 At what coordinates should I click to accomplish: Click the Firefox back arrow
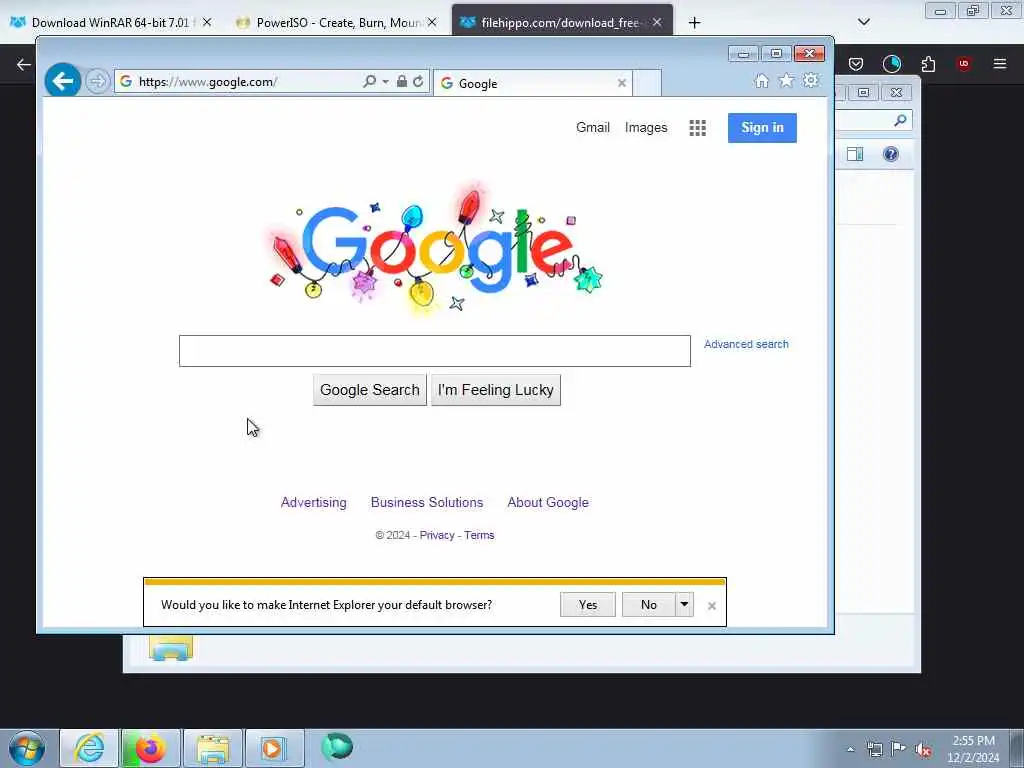click(24, 64)
